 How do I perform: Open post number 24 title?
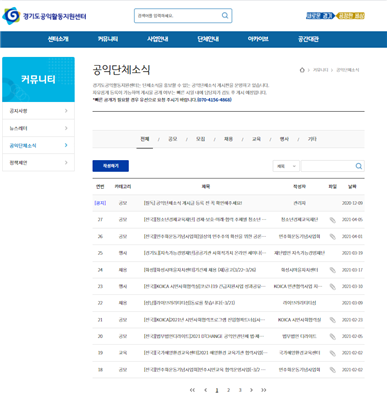click(200, 270)
